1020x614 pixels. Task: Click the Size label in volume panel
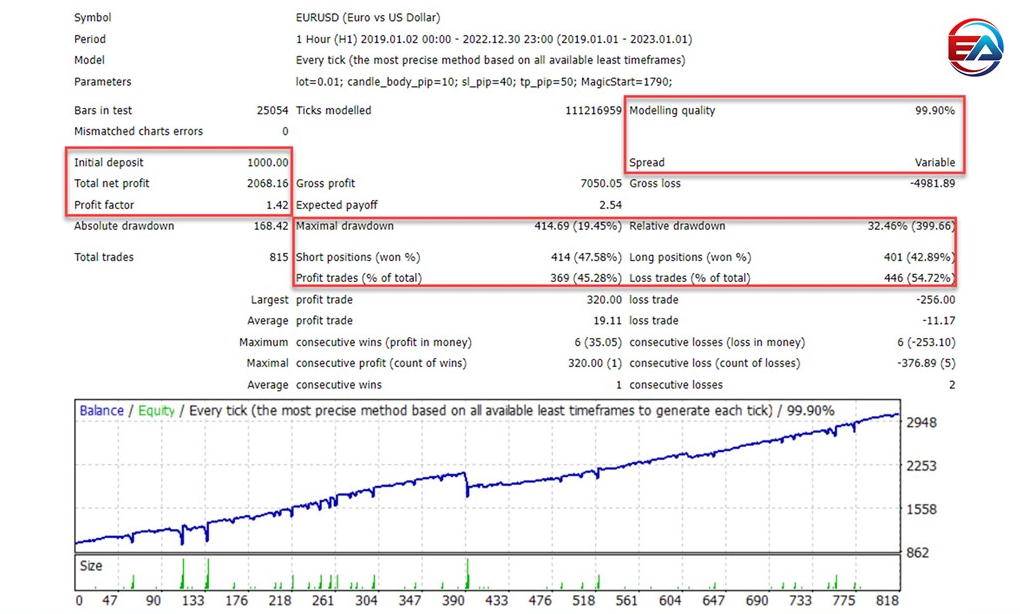coord(91,565)
